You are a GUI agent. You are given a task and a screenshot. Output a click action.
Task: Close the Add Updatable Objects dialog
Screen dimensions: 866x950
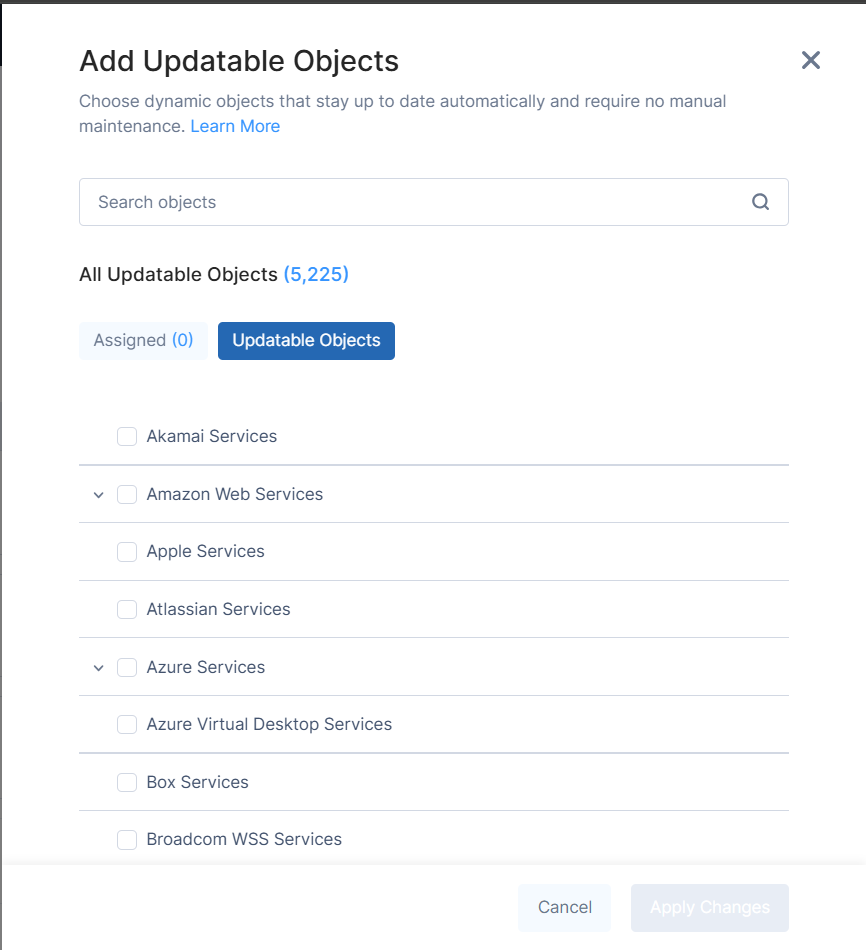[x=811, y=60]
